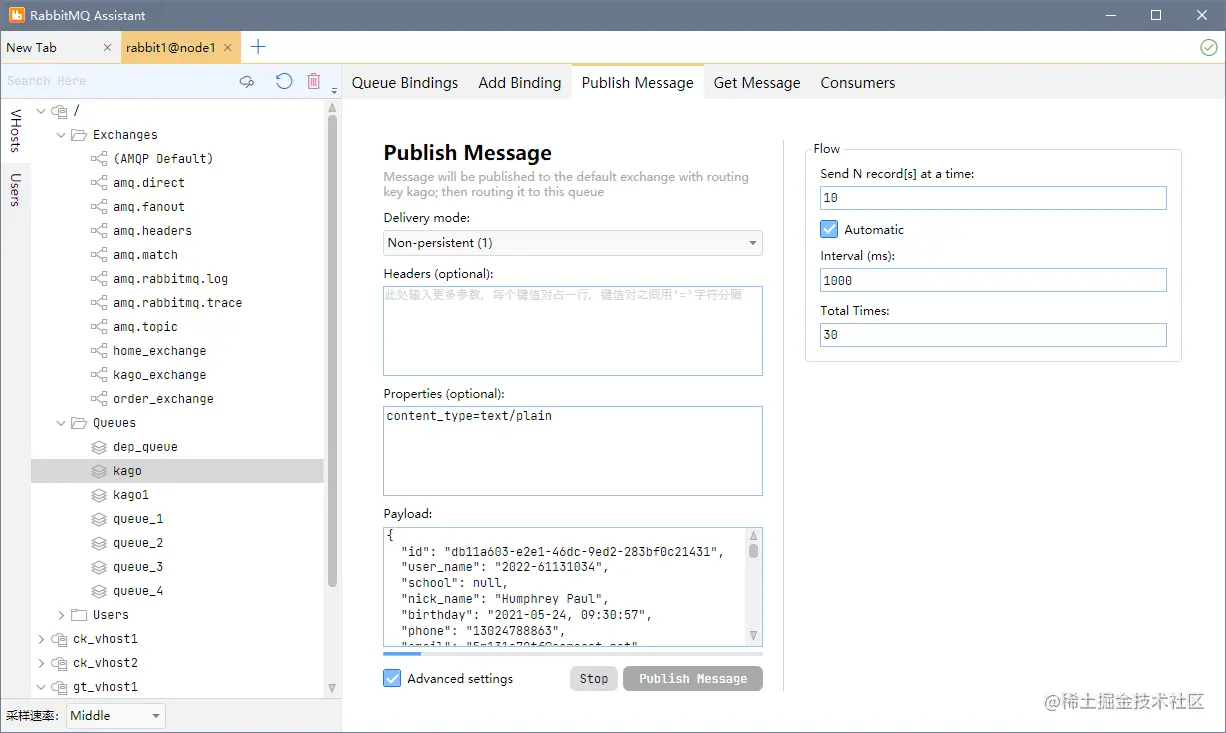This screenshot has width=1226, height=733.
Task: Click the Properties text area
Action: click(x=573, y=450)
